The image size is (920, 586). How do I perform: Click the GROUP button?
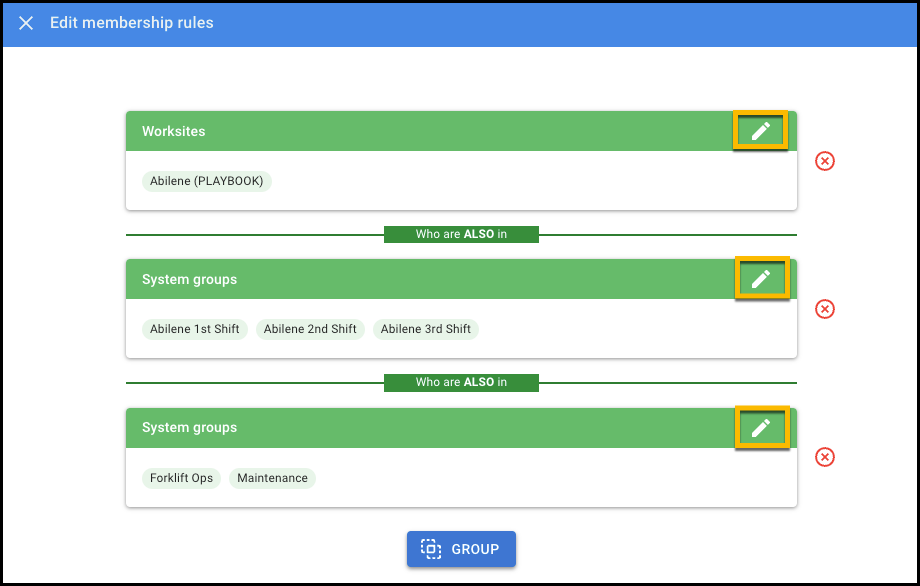[x=461, y=549]
